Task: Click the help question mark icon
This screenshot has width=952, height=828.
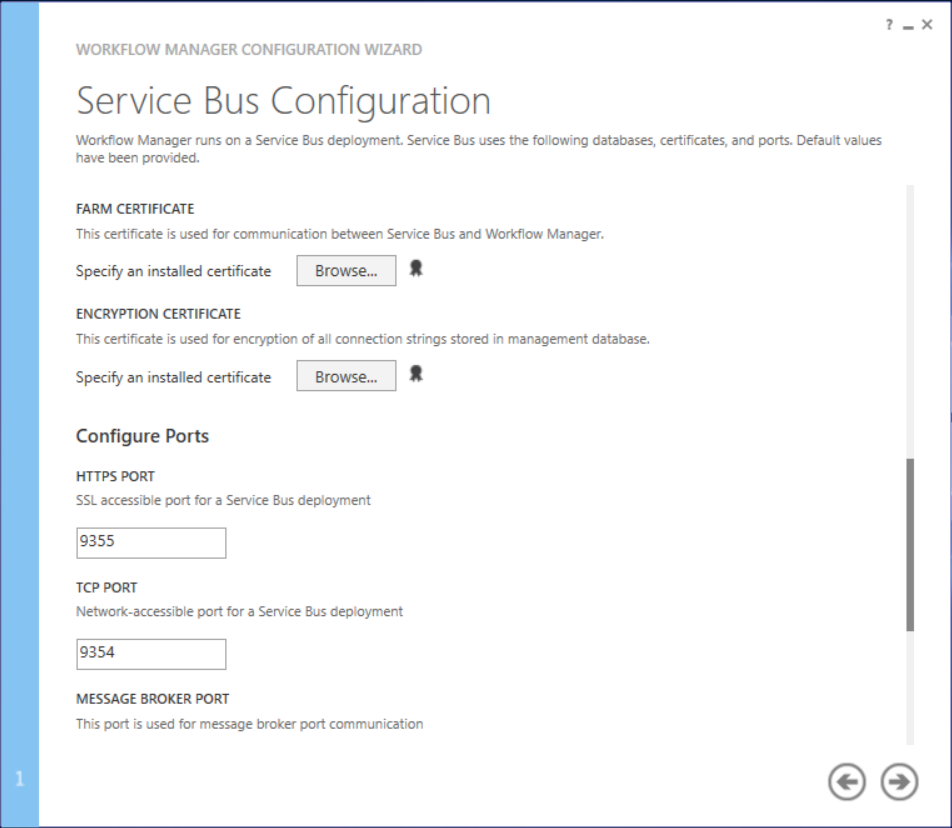Action: point(888,25)
